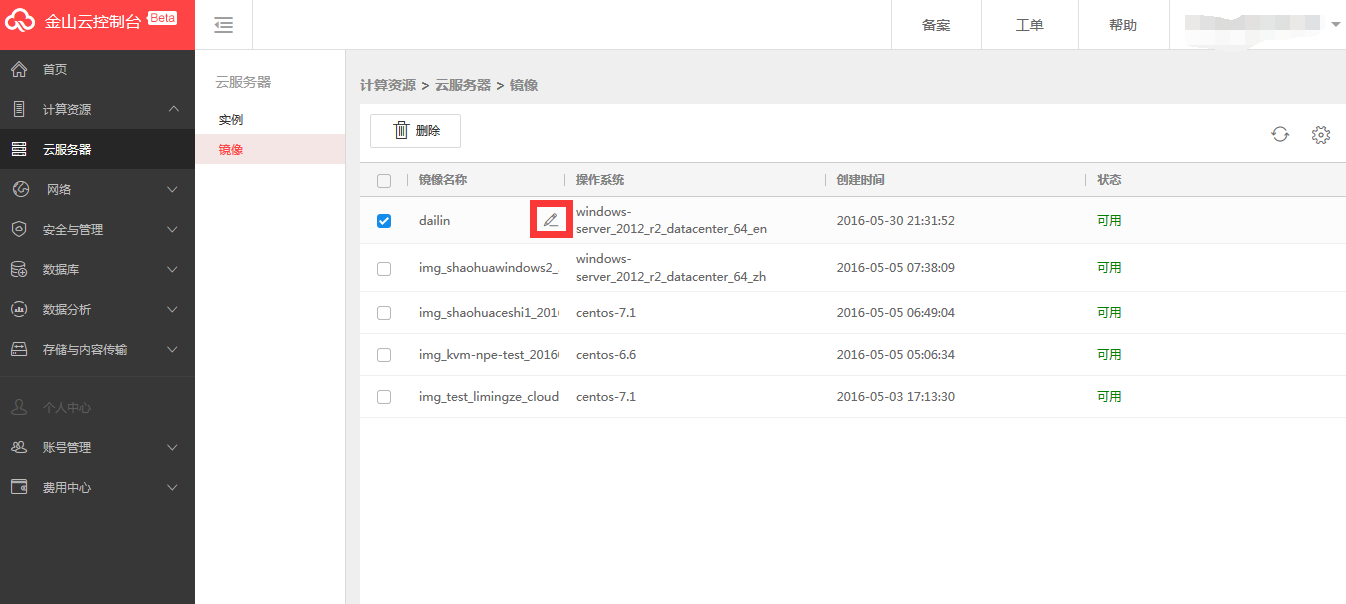1346x604 pixels.
Task: Click the 费用中心 wallet icon
Action: (x=19, y=487)
